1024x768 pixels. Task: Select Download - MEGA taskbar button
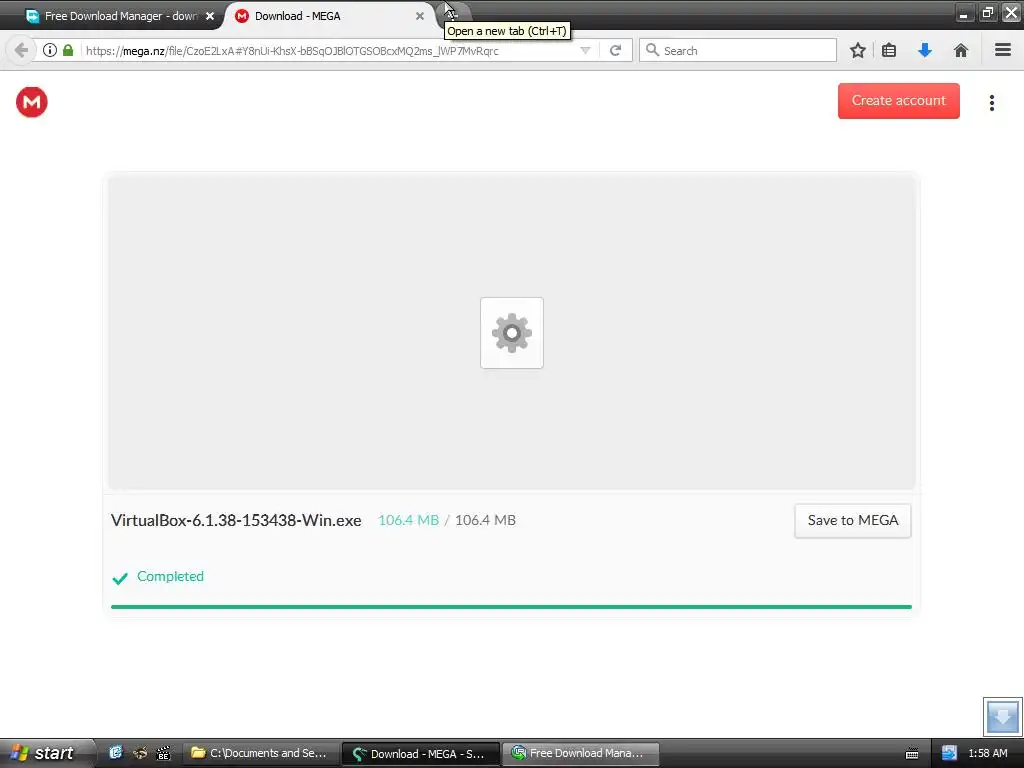421,754
